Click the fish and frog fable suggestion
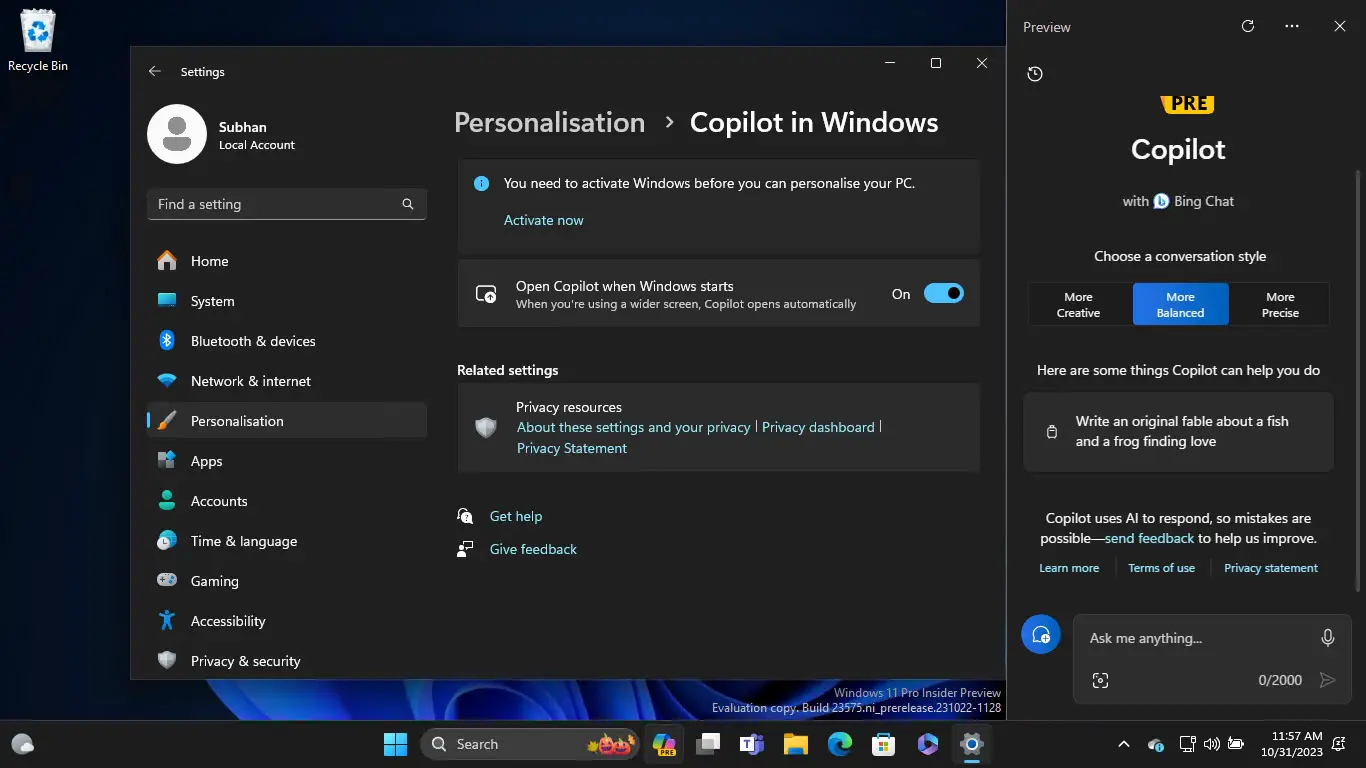Viewport: 1366px width, 768px height. (1178, 431)
